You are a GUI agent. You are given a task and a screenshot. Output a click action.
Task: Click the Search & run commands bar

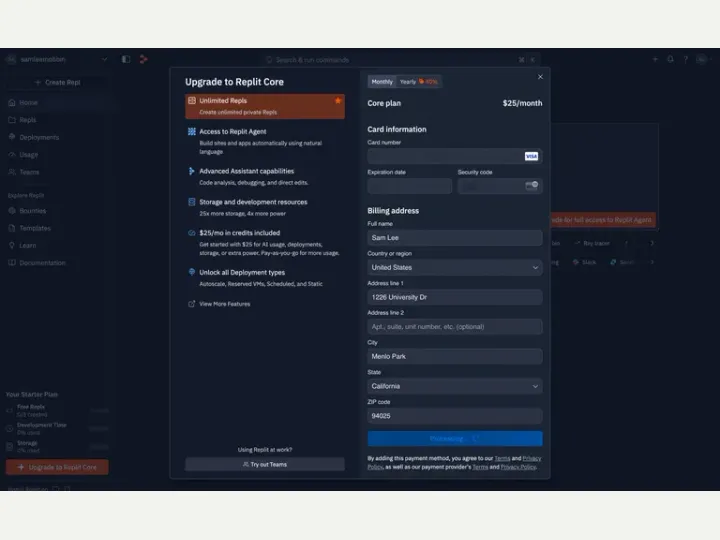tap(399, 60)
